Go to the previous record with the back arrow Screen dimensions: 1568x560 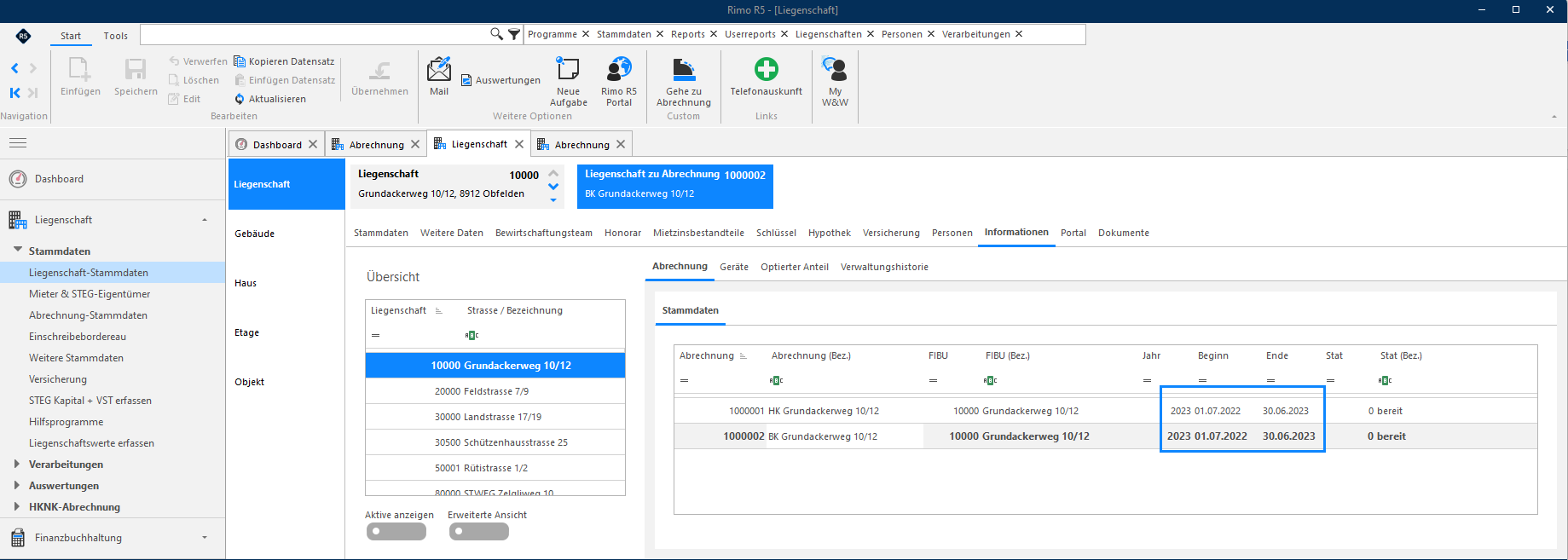[14, 68]
